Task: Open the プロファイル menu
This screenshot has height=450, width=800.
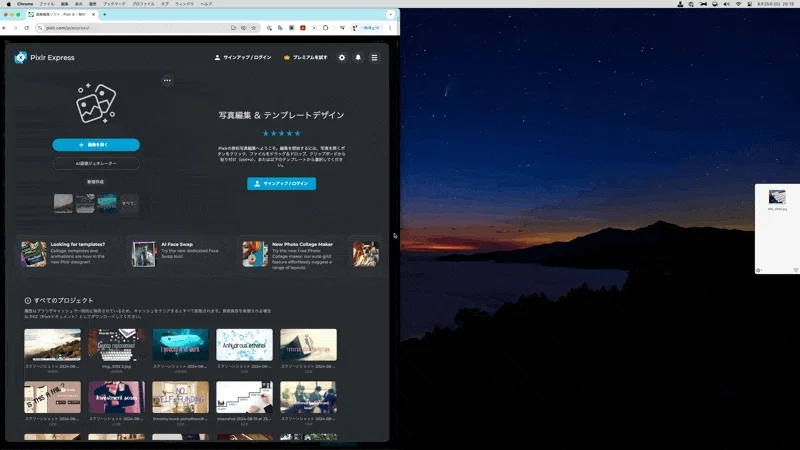Action: [x=143, y=4]
